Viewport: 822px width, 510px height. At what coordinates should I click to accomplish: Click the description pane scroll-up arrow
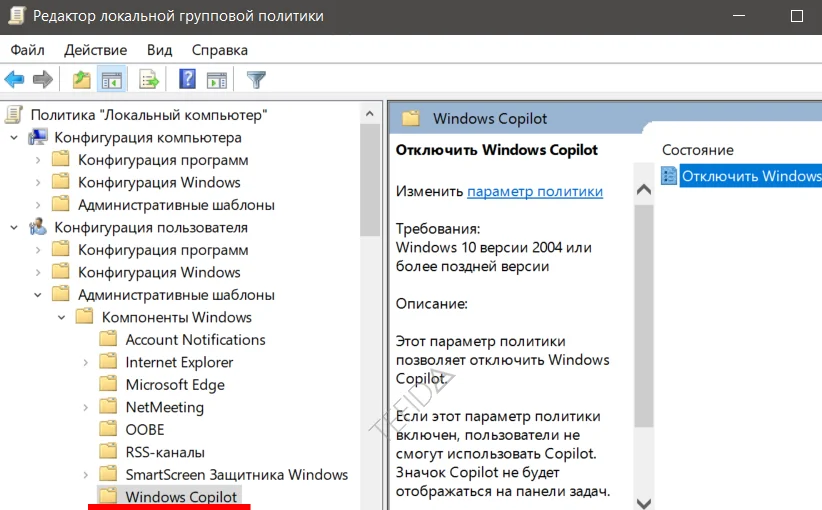click(x=643, y=189)
